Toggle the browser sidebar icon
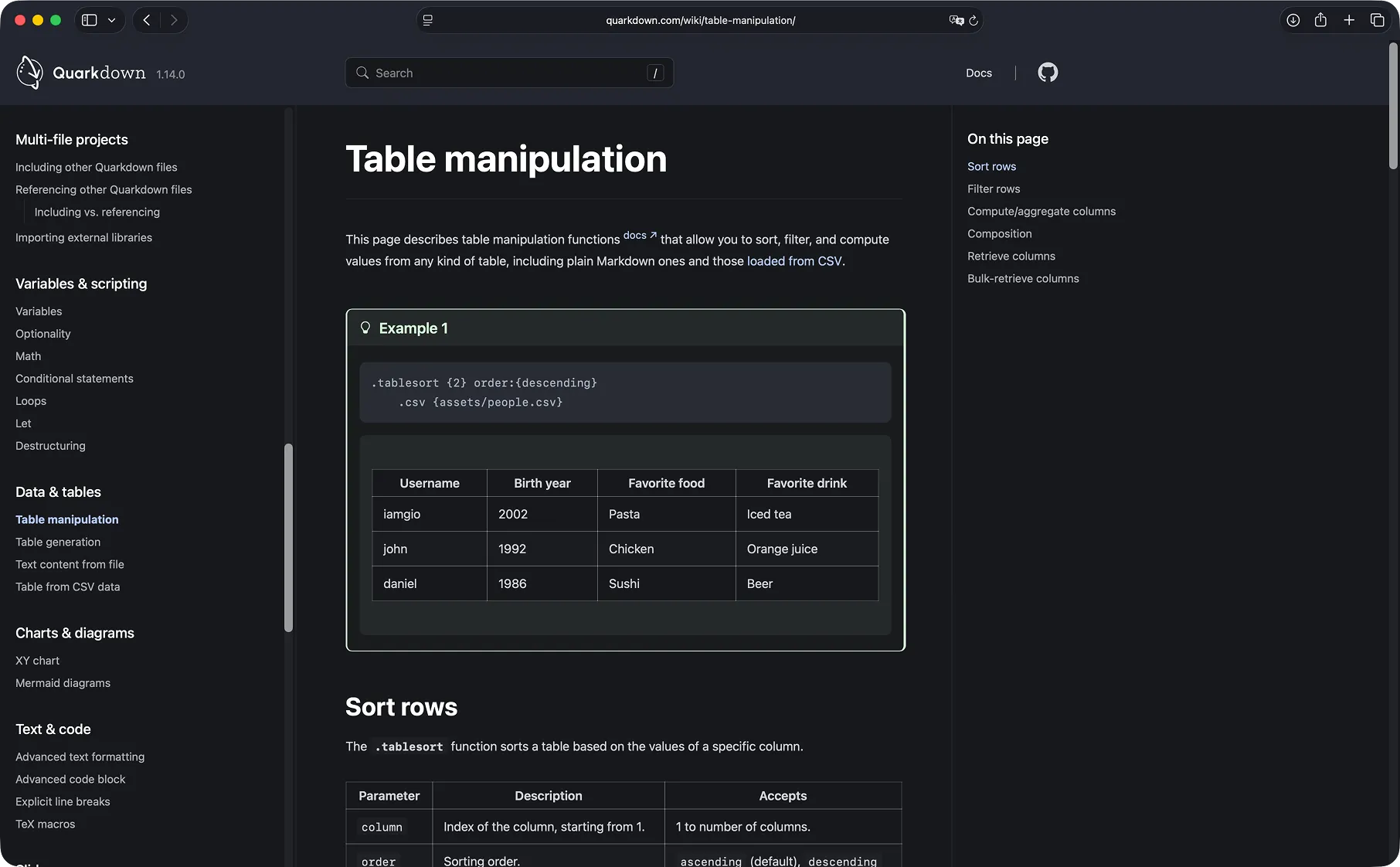This screenshot has width=1400, height=867. (89, 20)
